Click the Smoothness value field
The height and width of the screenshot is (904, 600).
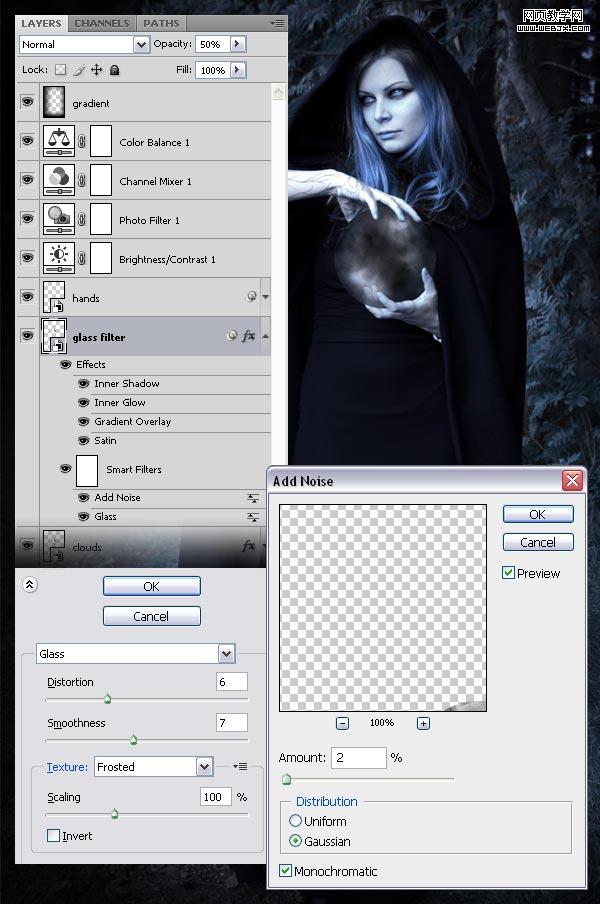tap(232, 722)
